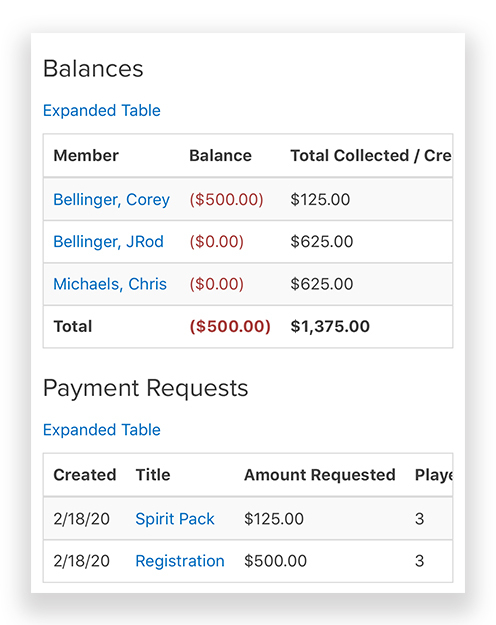Select Corey's ($500.00) balance cell

click(226, 199)
